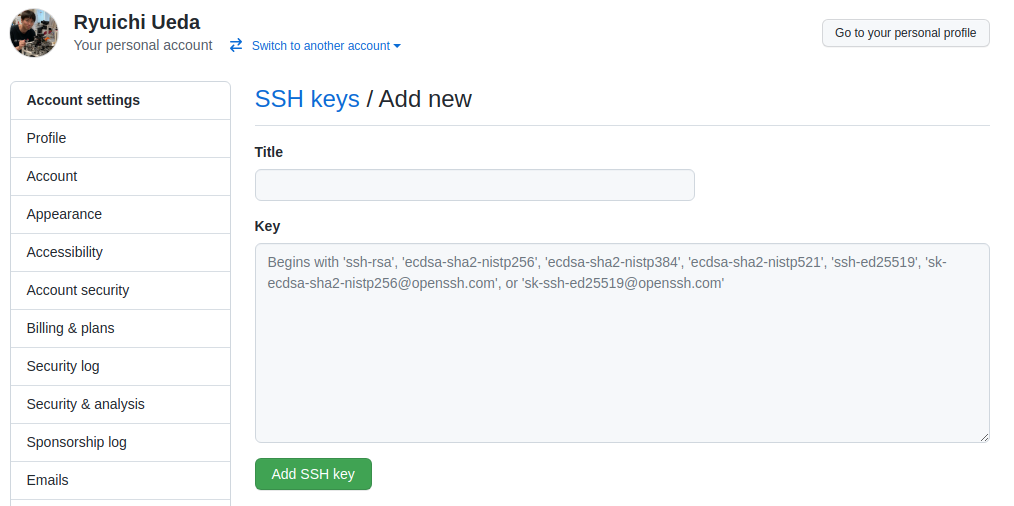Open the SSH keys breadcrumb link
This screenshot has width=1014, height=506.
point(307,99)
